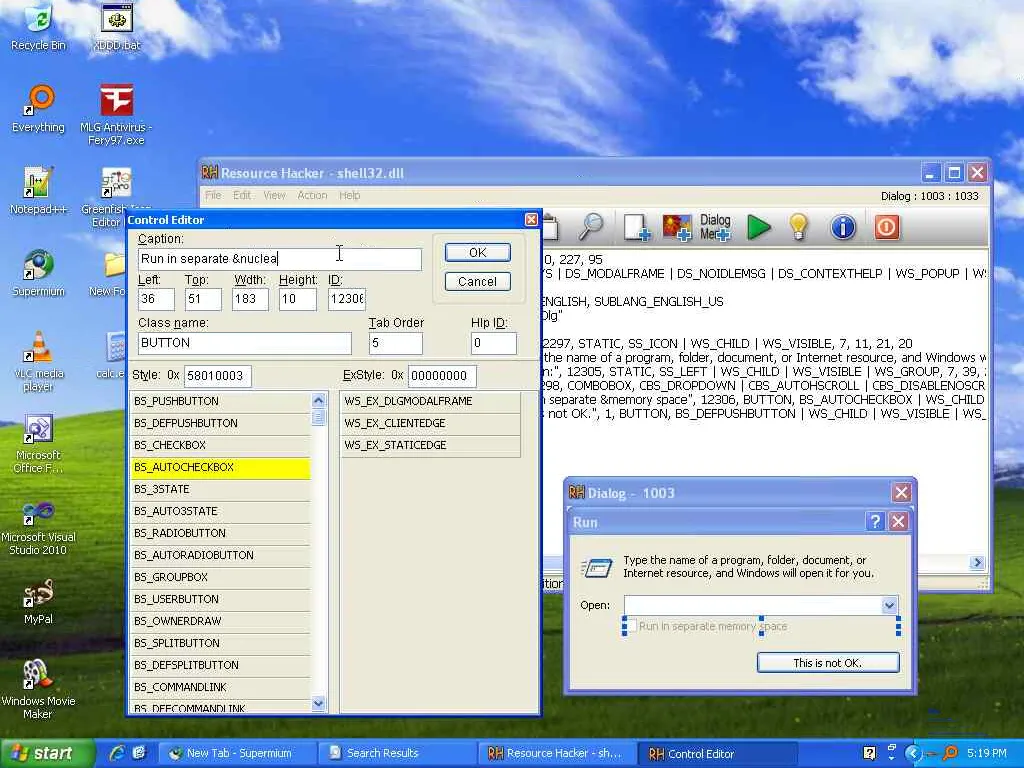Click style list scroll down arrow
Viewport: 1024px width, 768px height.
[x=318, y=704]
